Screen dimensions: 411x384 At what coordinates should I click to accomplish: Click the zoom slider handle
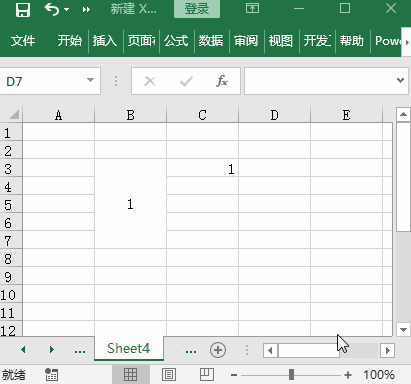pyautogui.click(x=291, y=375)
